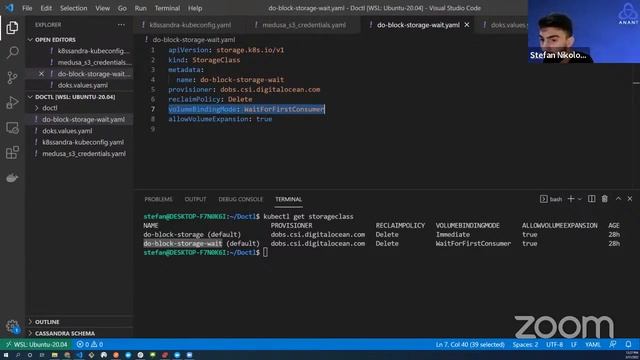Image resolution: width=640 pixels, height=360 pixels.
Task: Open the WSL: Ubuntu-20.04 remote indicator
Action: click(x=36, y=344)
